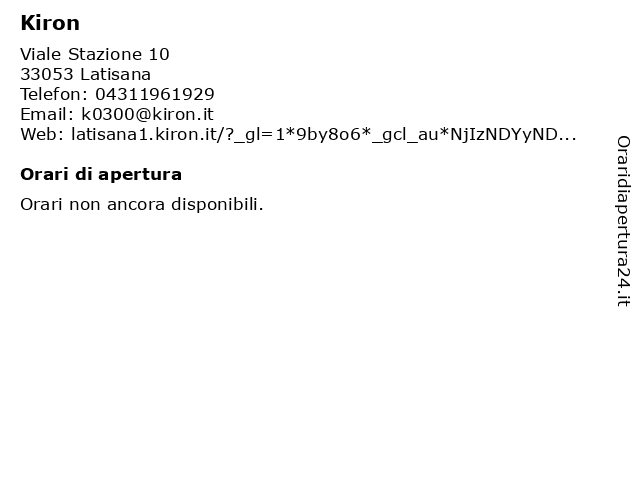This screenshot has height=480, width=640.
Task: Open the k0300@kiron.it email address
Action: coord(147,114)
